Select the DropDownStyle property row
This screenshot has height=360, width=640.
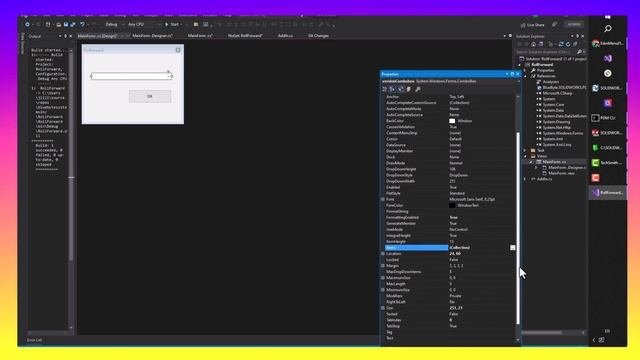point(449,175)
